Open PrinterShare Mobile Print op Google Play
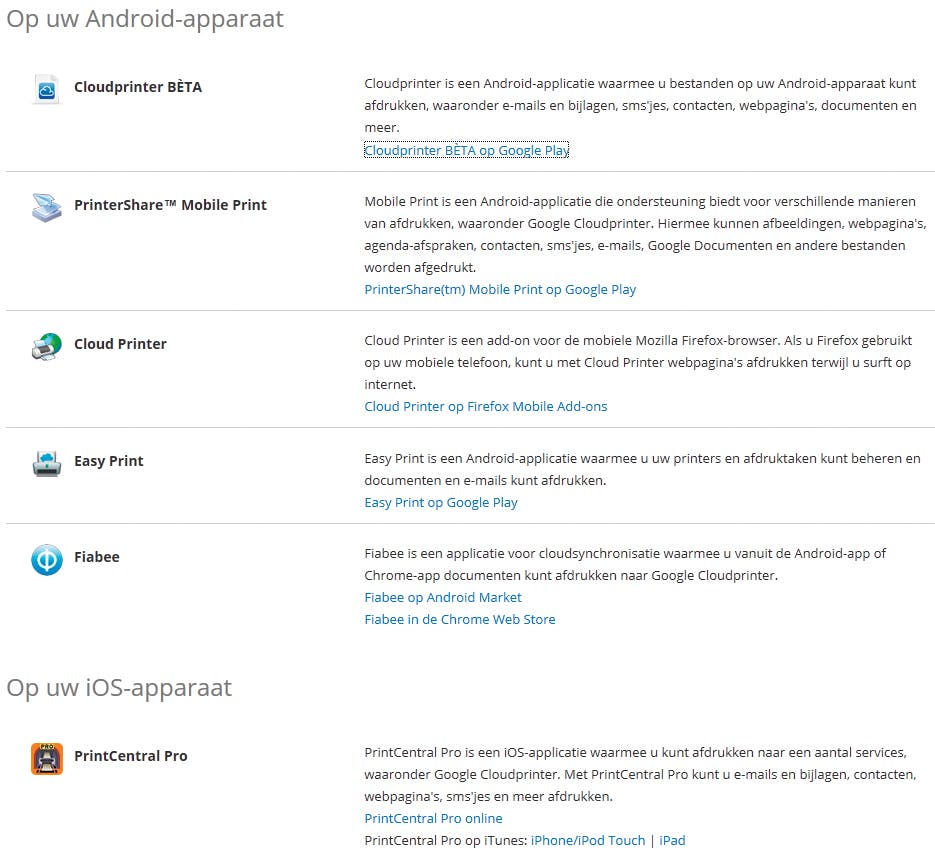The width and height of the screenshot is (935, 854). 500,290
